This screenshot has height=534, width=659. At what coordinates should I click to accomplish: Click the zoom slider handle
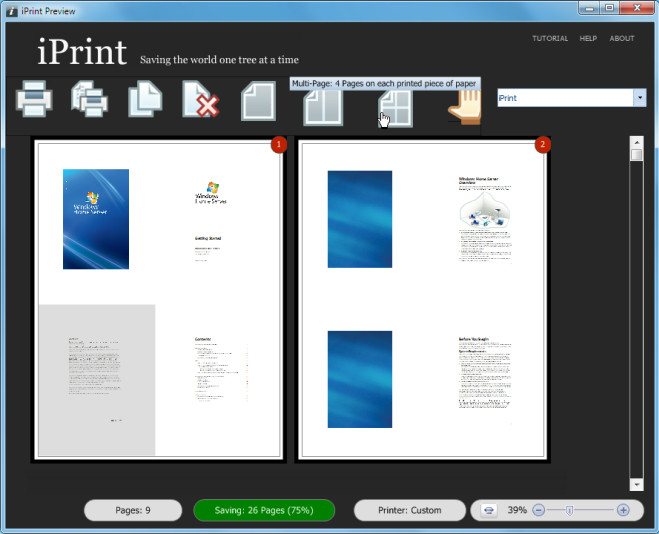click(x=569, y=510)
